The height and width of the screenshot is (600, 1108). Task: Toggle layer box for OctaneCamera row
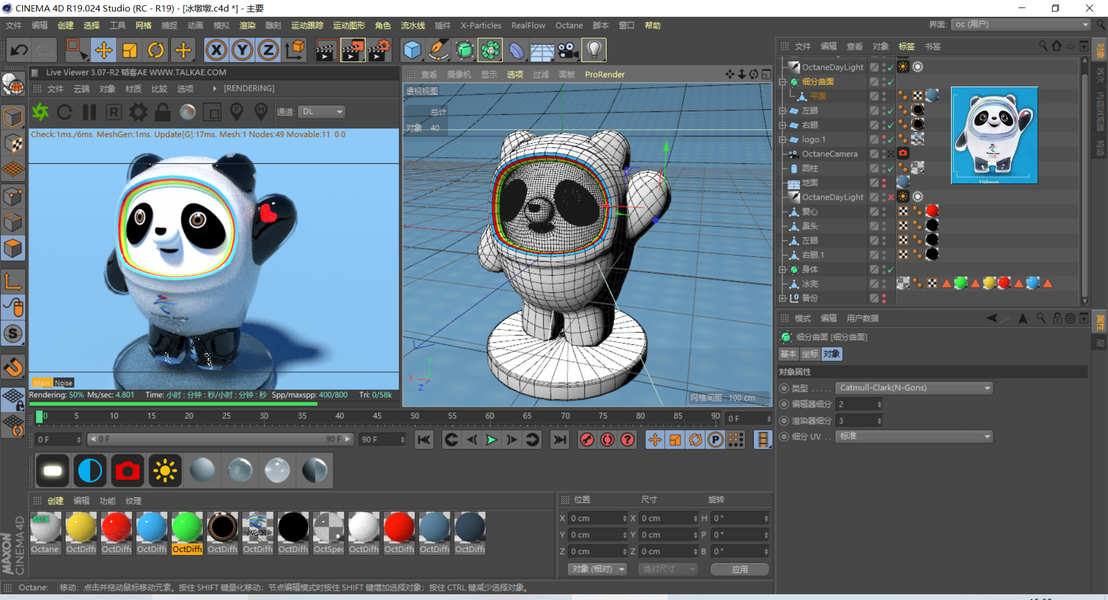pos(874,154)
